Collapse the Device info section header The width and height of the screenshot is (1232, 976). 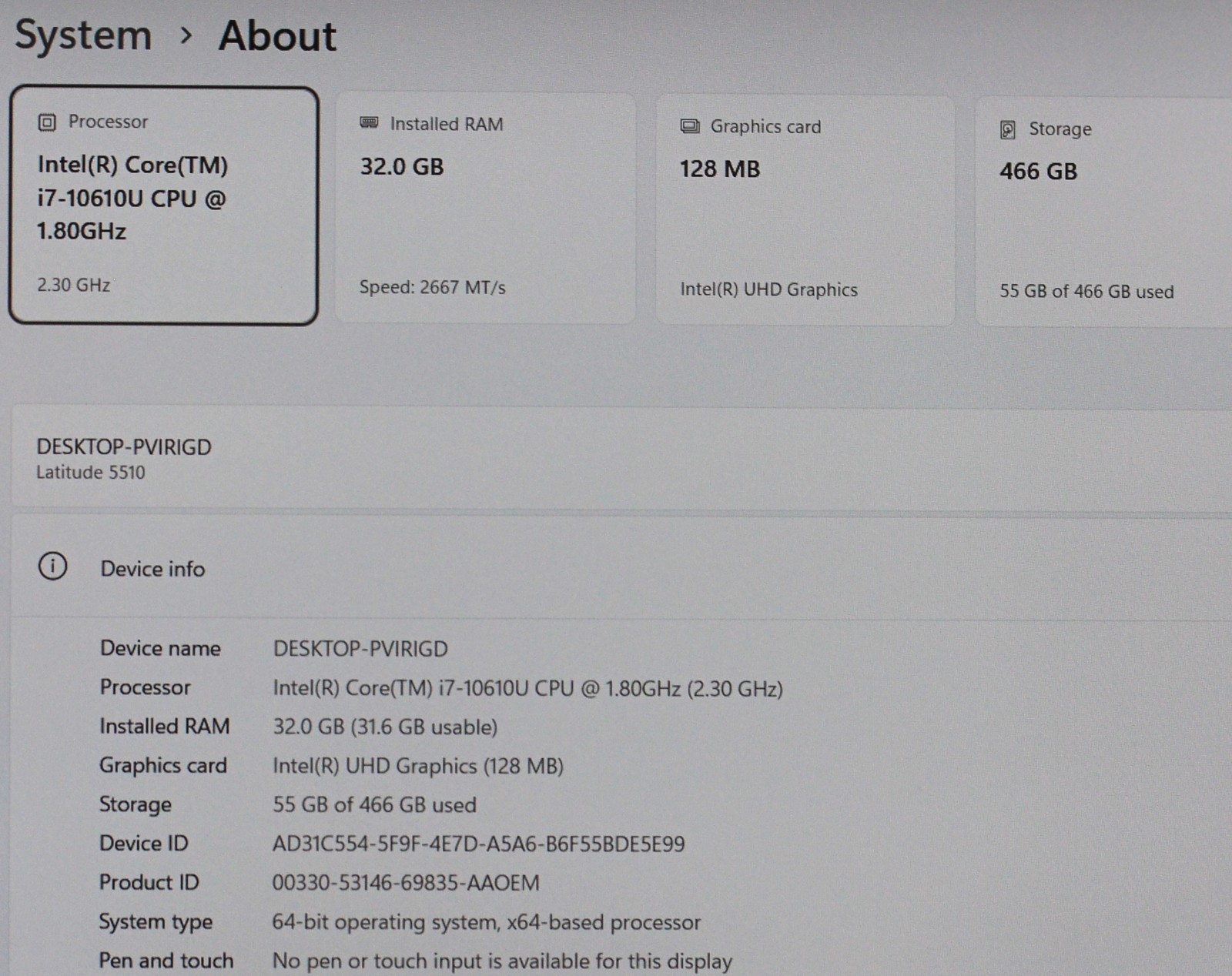[x=621, y=568]
